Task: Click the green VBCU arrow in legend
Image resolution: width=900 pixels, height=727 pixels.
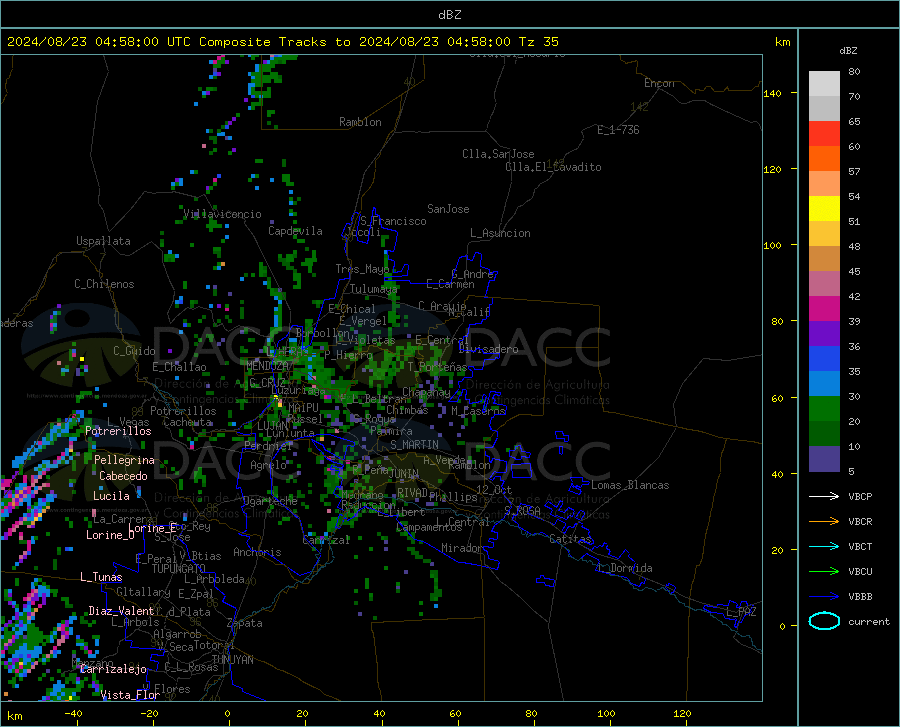Action: pyautogui.click(x=824, y=572)
